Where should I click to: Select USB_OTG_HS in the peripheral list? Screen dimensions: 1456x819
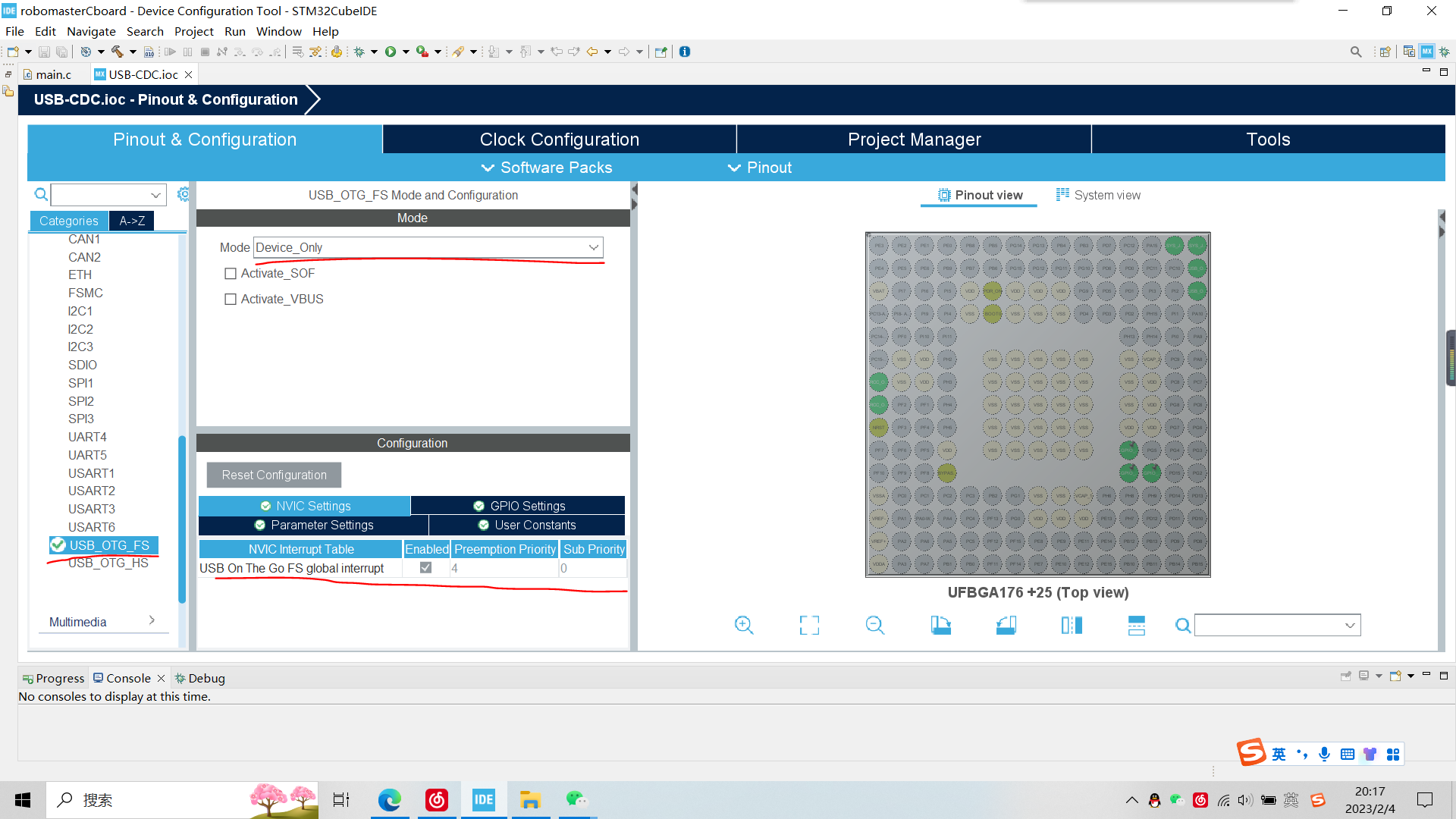point(108,563)
